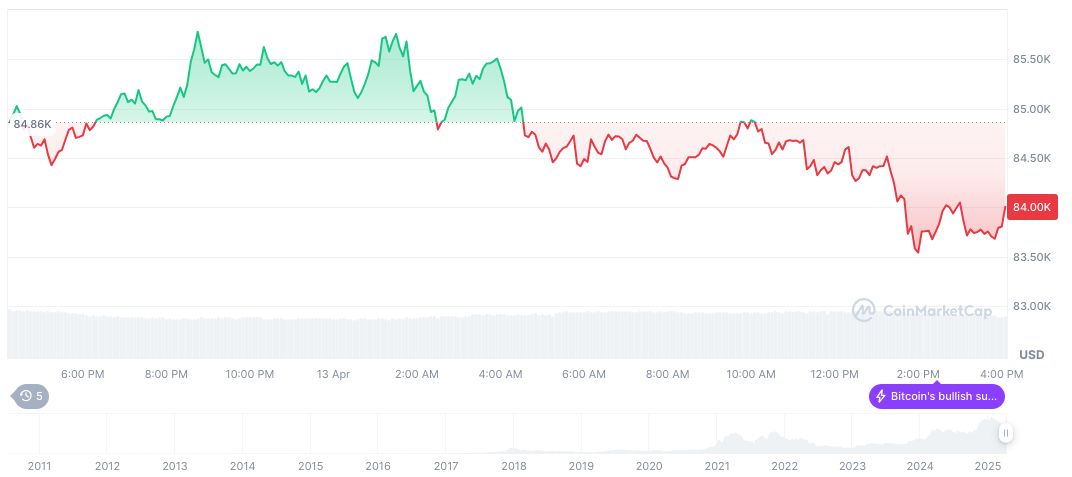Grab the navigator range slider handle
Viewport: 1072px width, 477px height.
tap(1005, 433)
